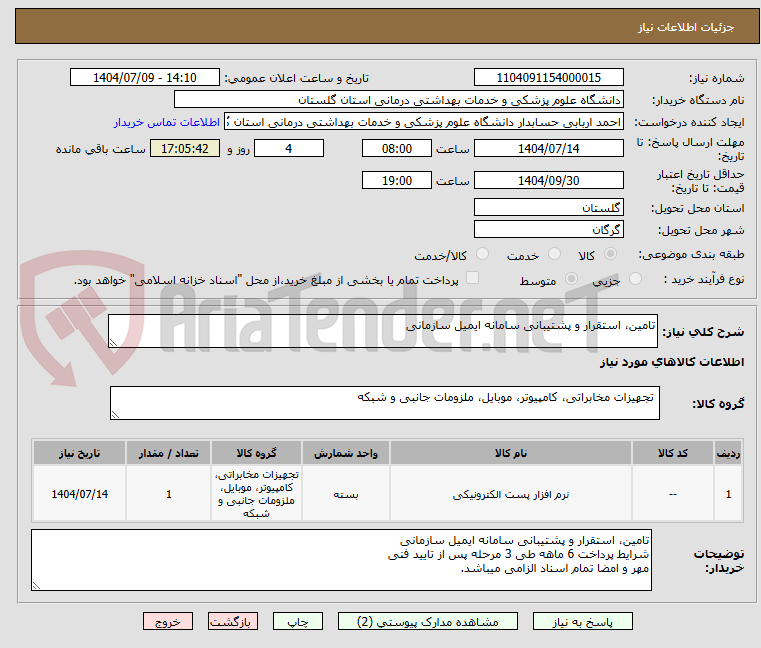Click the delivery city field گرگان
The height and width of the screenshot is (648, 761).
(548, 230)
